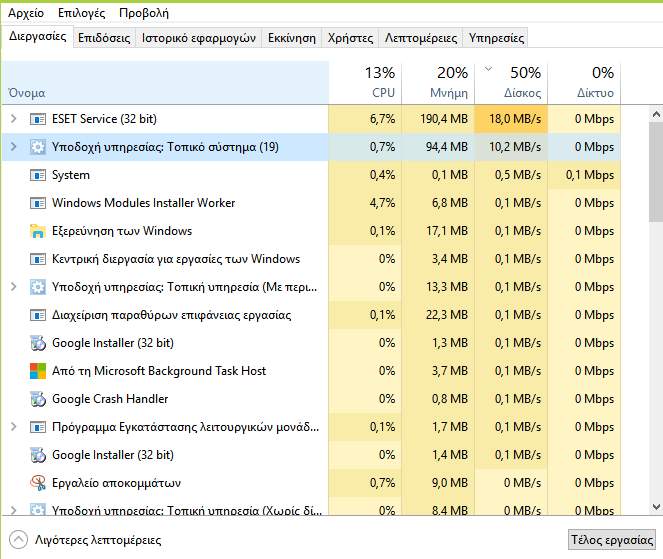Click the Microsoft Background Task Host icon
The height and width of the screenshot is (559, 663).
coord(38,371)
